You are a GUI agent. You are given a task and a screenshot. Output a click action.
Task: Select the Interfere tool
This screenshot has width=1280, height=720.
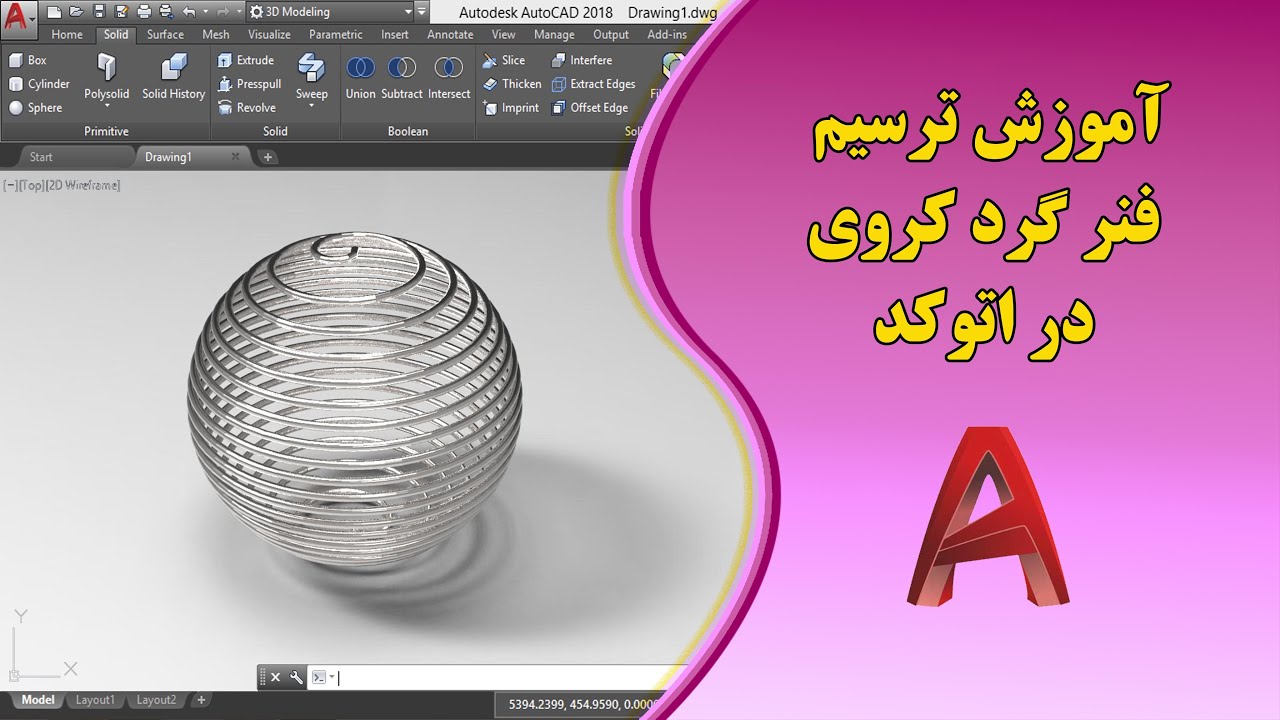[581, 60]
